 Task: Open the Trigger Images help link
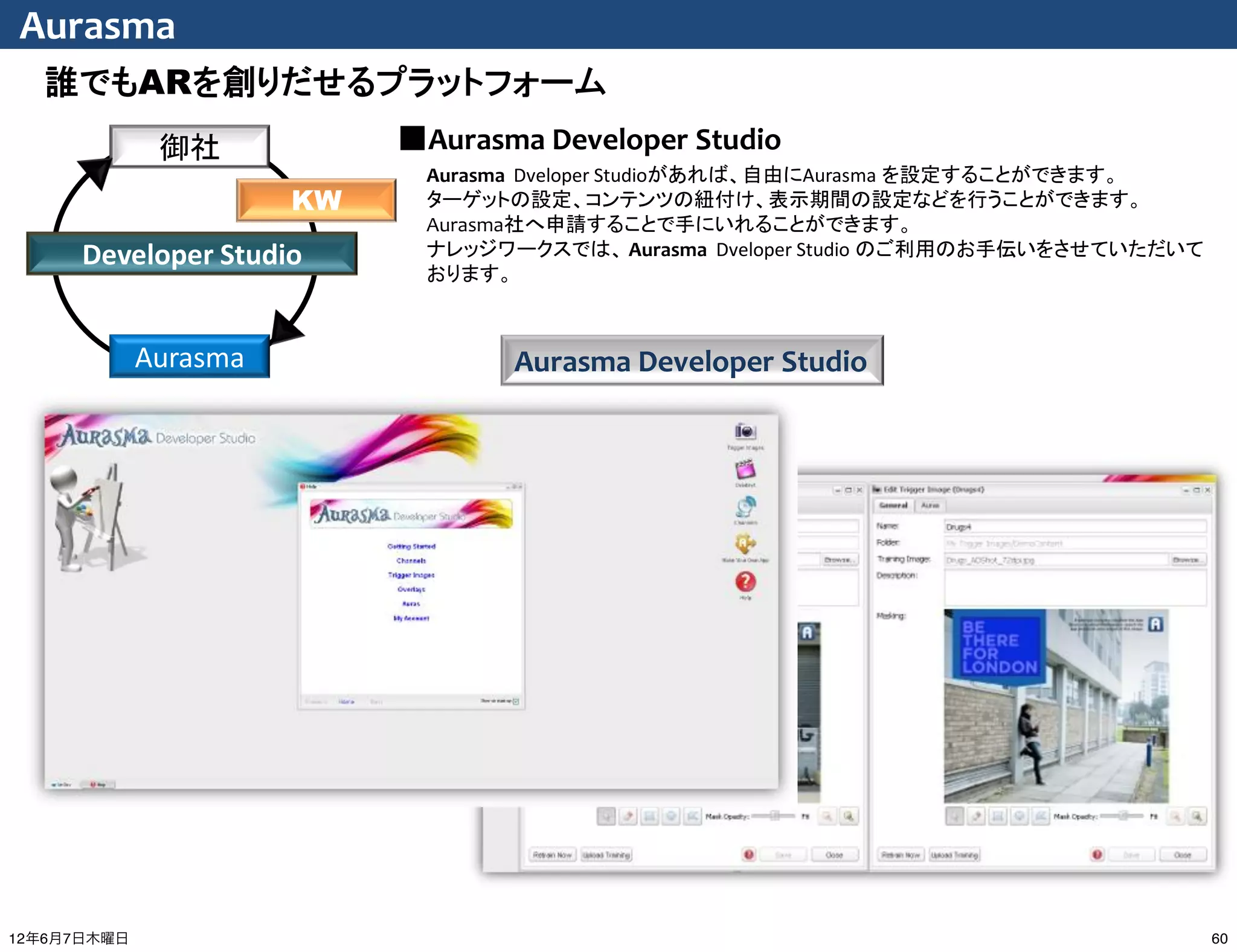tap(411, 575)
